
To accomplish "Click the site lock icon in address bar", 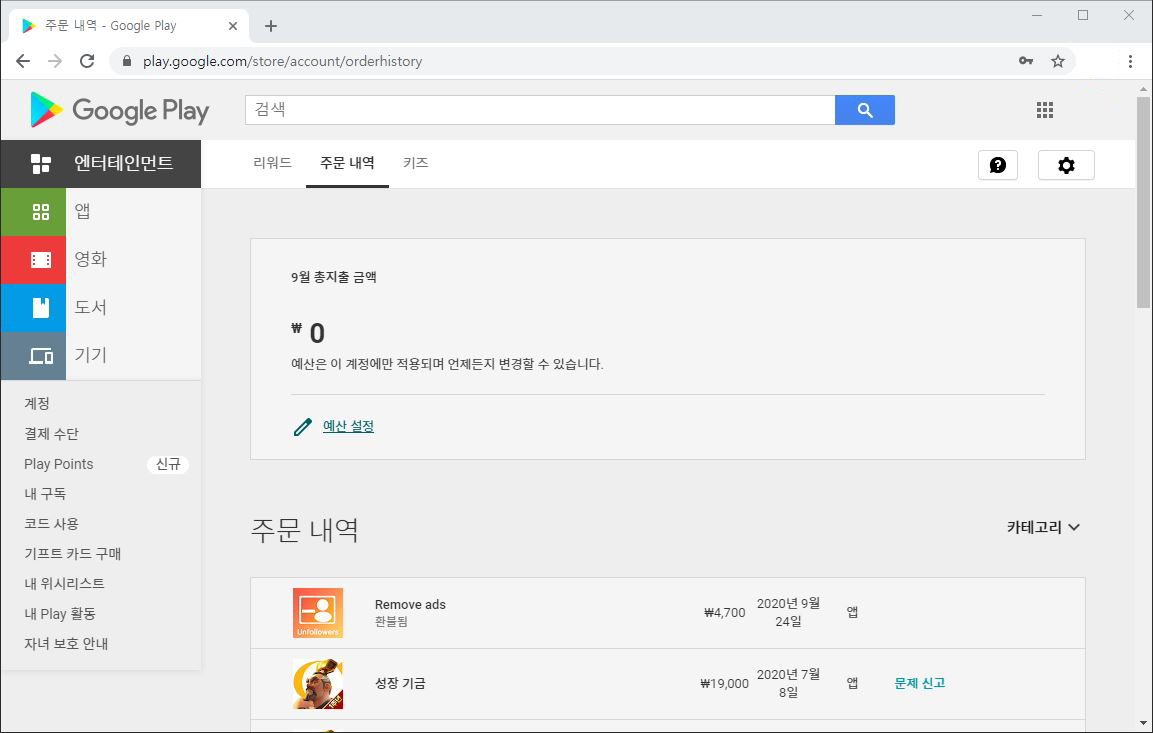I will click(x=126, y=61).
